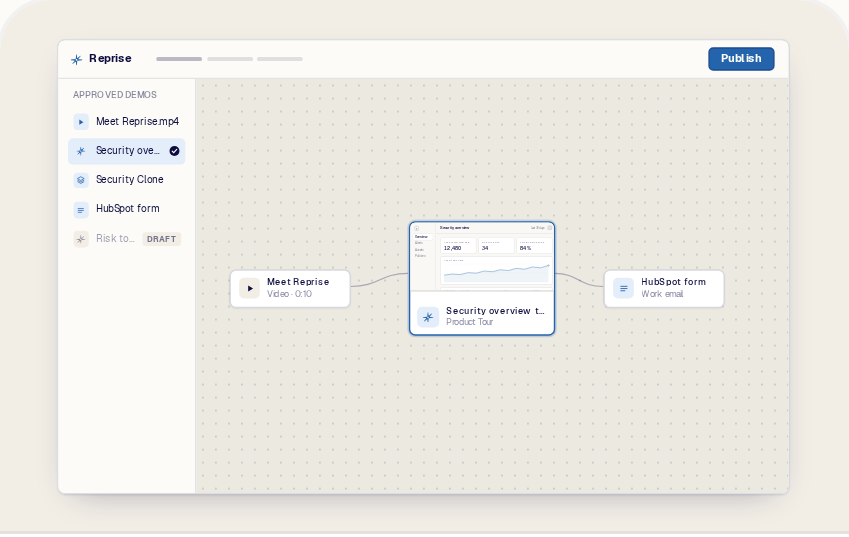Click the first progress bar segment in header
The height and width of the screenshot is (537, 849).
point(179,59)
